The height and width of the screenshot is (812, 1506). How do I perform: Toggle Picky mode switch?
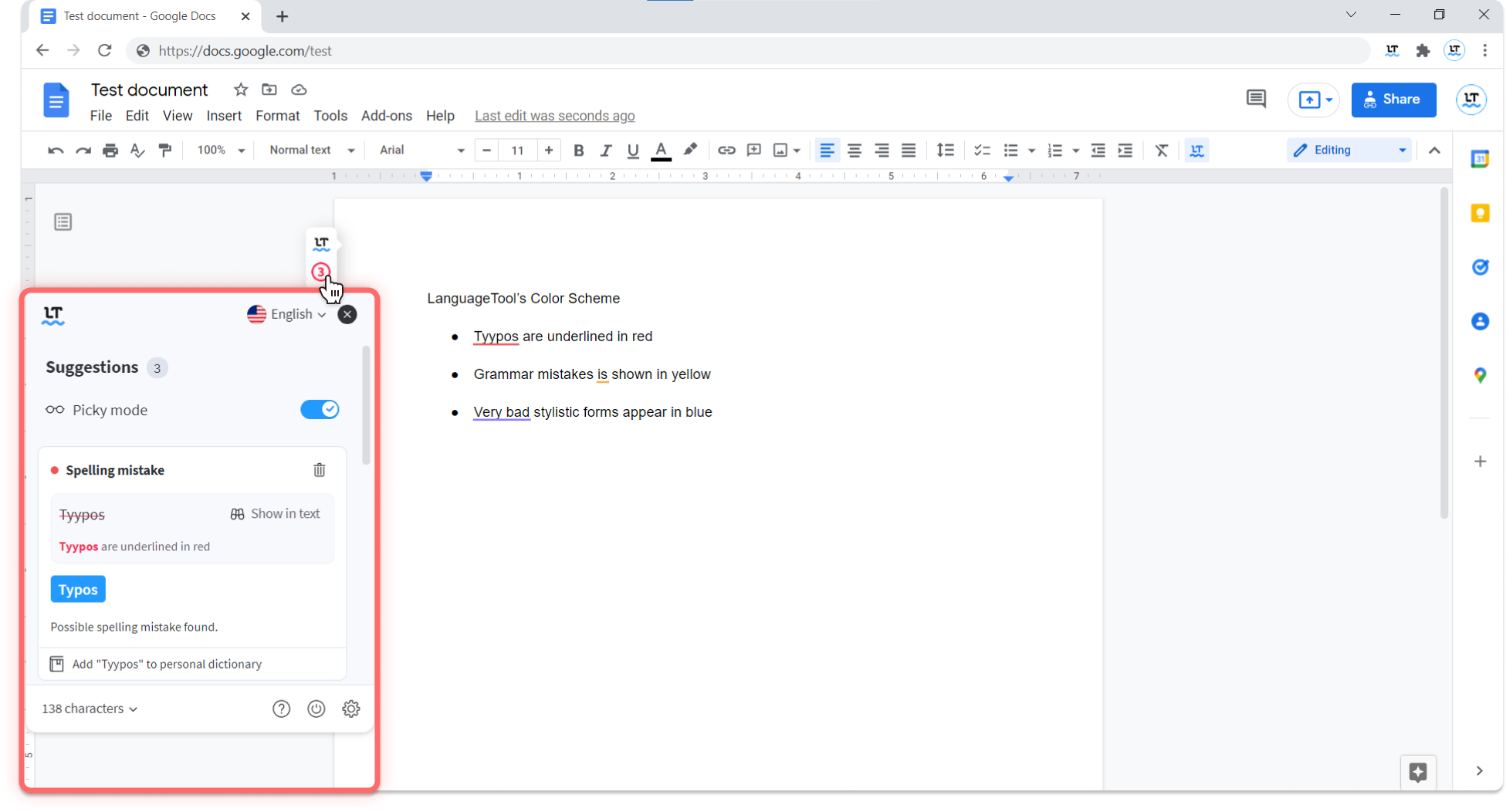coord(320,410)
